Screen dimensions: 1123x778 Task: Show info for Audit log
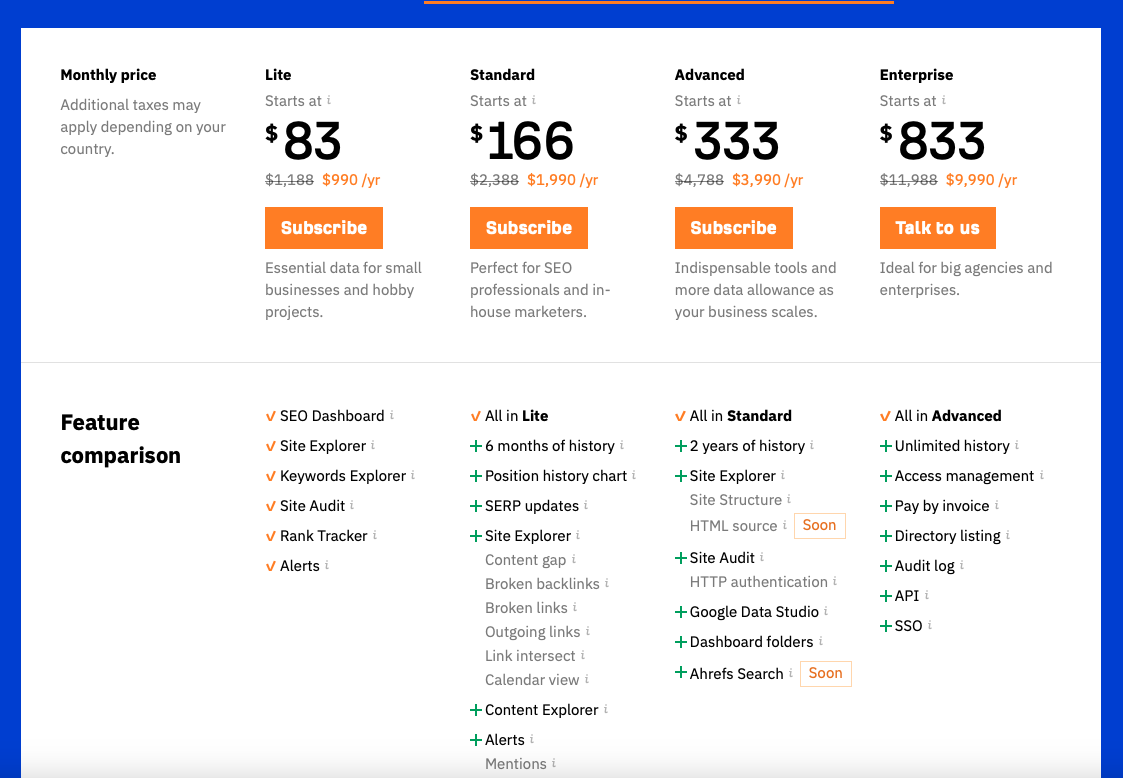pyautogui.click(x=962, y=565)
